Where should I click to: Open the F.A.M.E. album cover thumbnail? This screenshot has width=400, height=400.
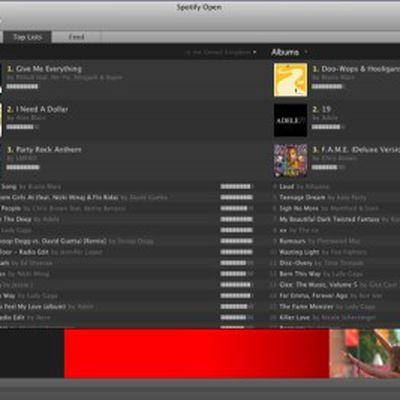(x=290, y=160)
